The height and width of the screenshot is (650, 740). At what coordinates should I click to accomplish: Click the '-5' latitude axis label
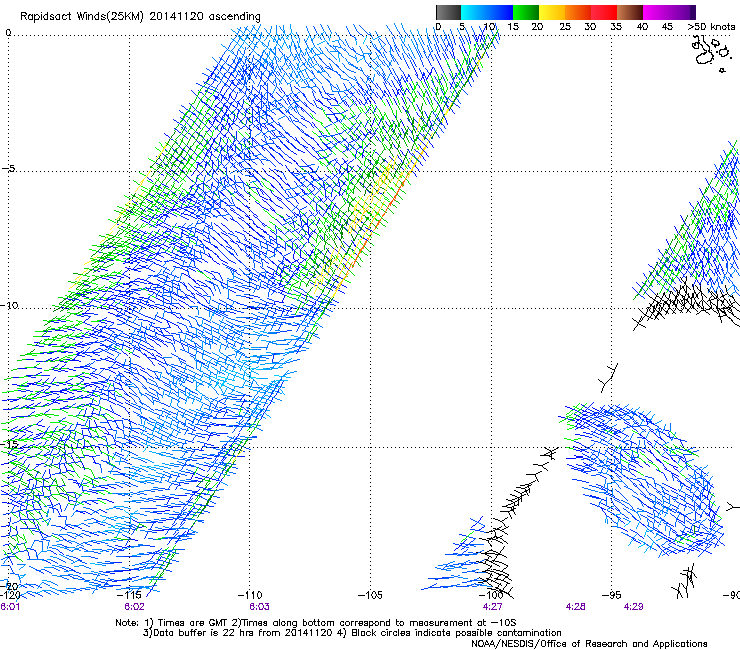click(9, 168)
